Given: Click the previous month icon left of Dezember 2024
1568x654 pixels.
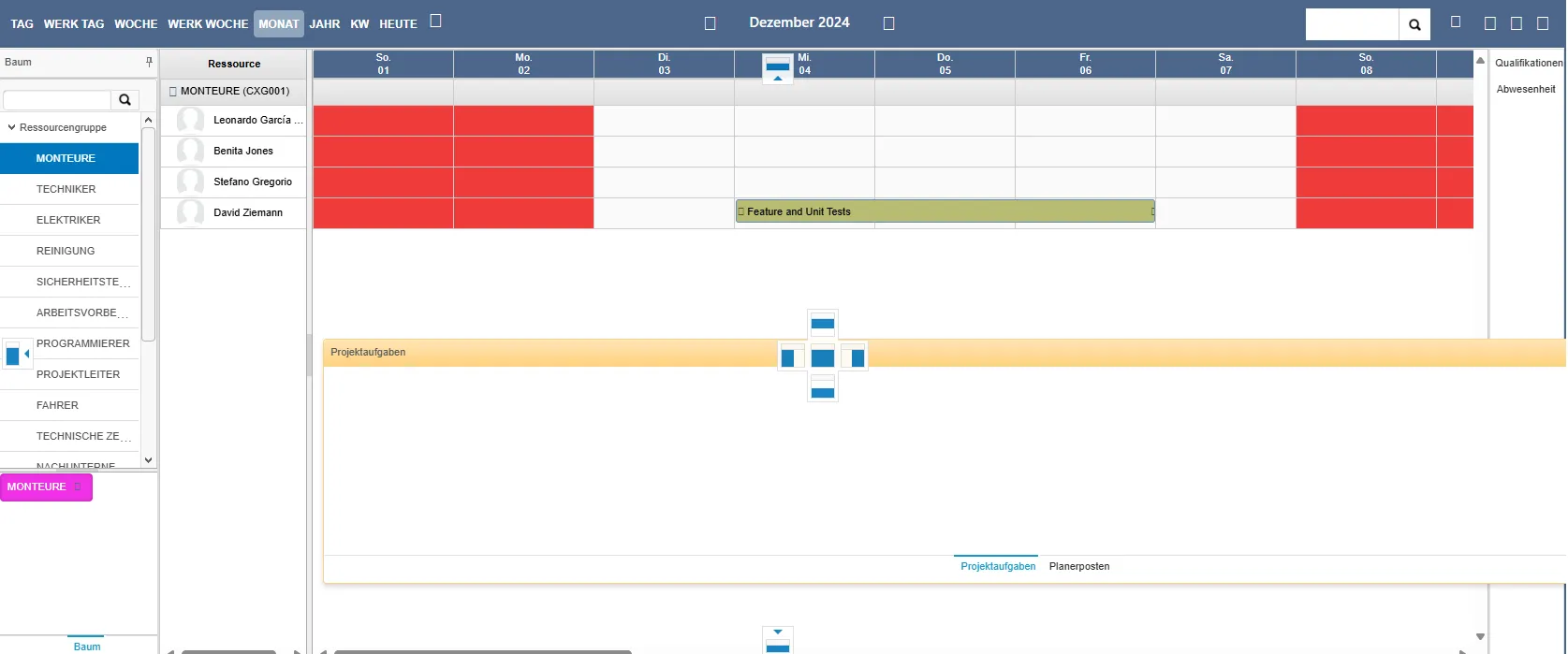Looking at the screenshot, I should click(x=710, y=23).
